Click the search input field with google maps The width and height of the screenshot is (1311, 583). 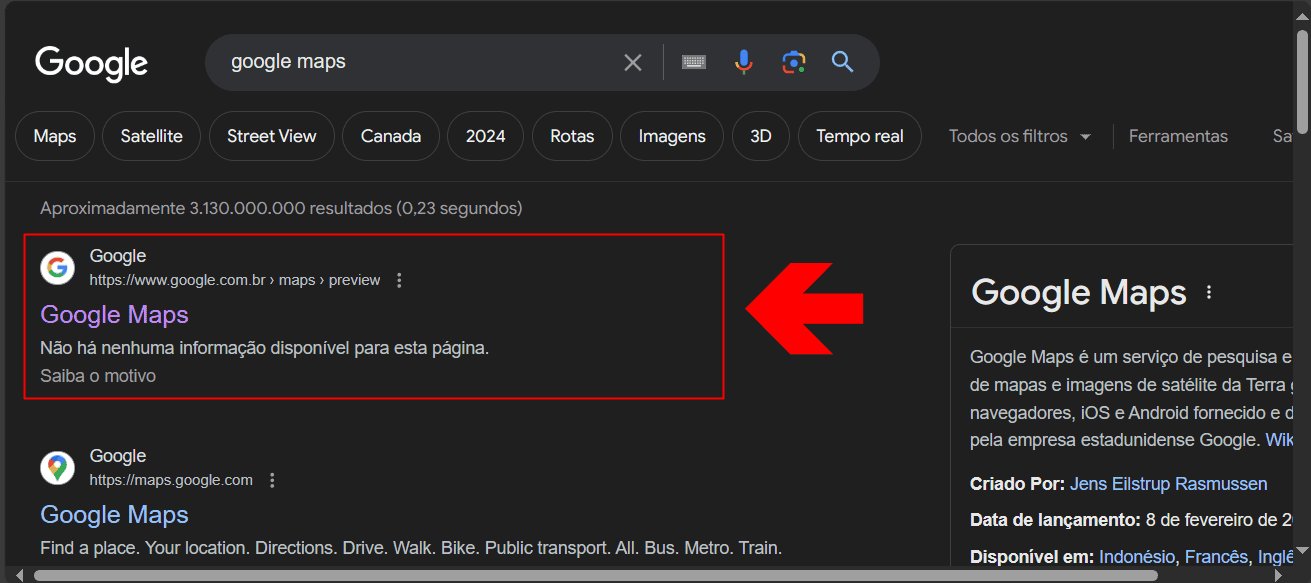[x=420, y=62]
